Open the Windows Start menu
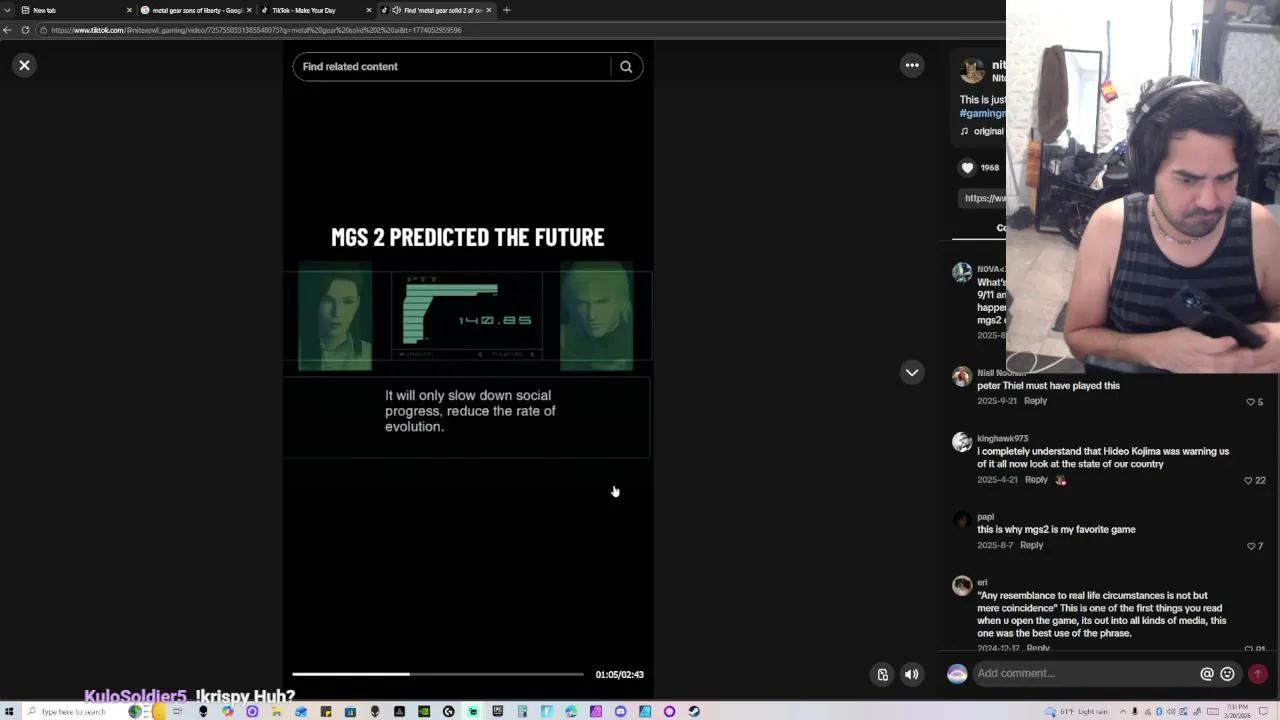The height and width of the screenshot is (720, 1280). tap(9, 711)
